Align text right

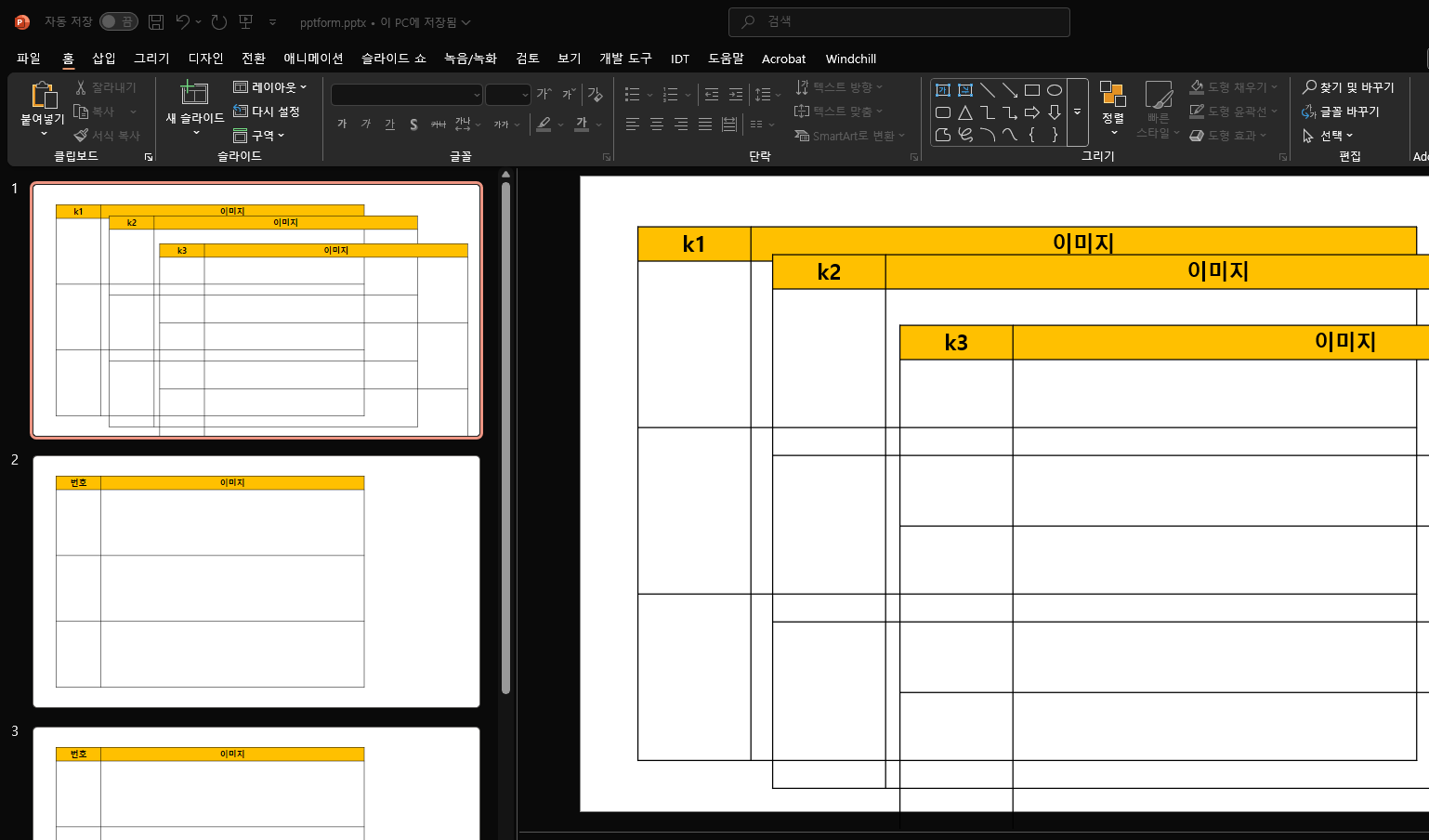(681, 124)
